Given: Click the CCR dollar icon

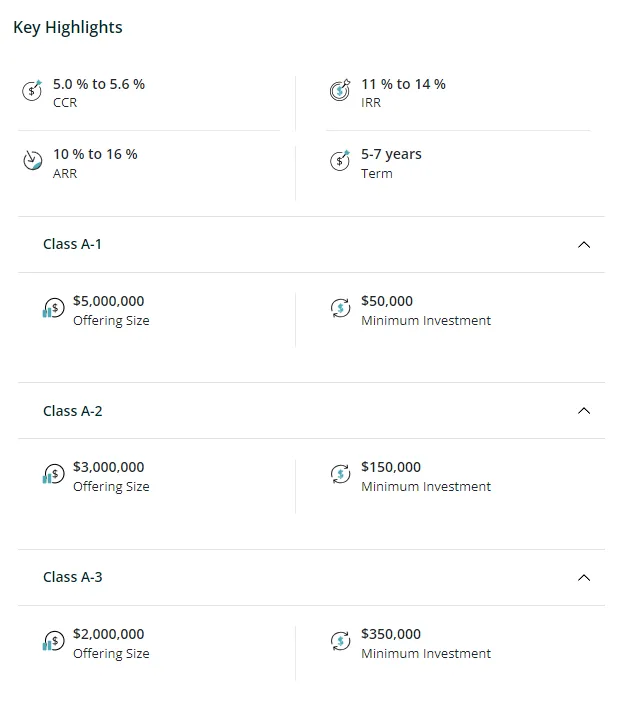Looking at the screenshot, I should (32, 91).
